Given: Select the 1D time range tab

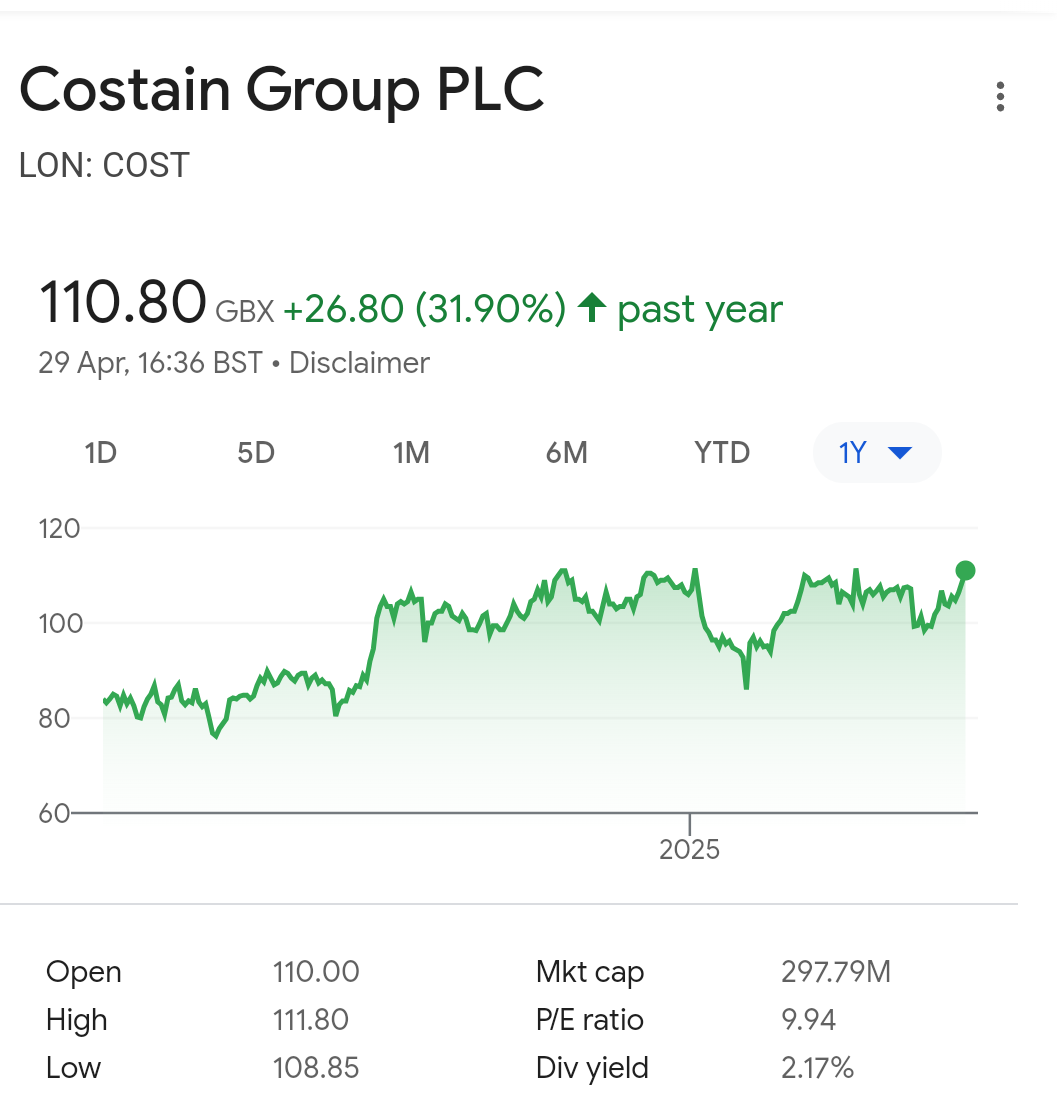Looking at the screenshot, I should tap(101, 452).
